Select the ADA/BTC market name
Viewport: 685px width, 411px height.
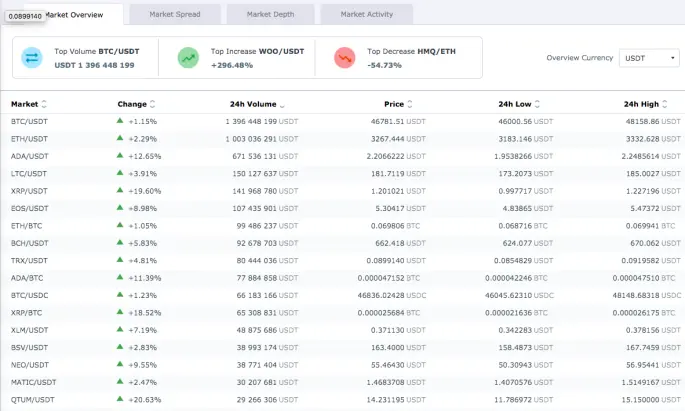tap(27, 278)
